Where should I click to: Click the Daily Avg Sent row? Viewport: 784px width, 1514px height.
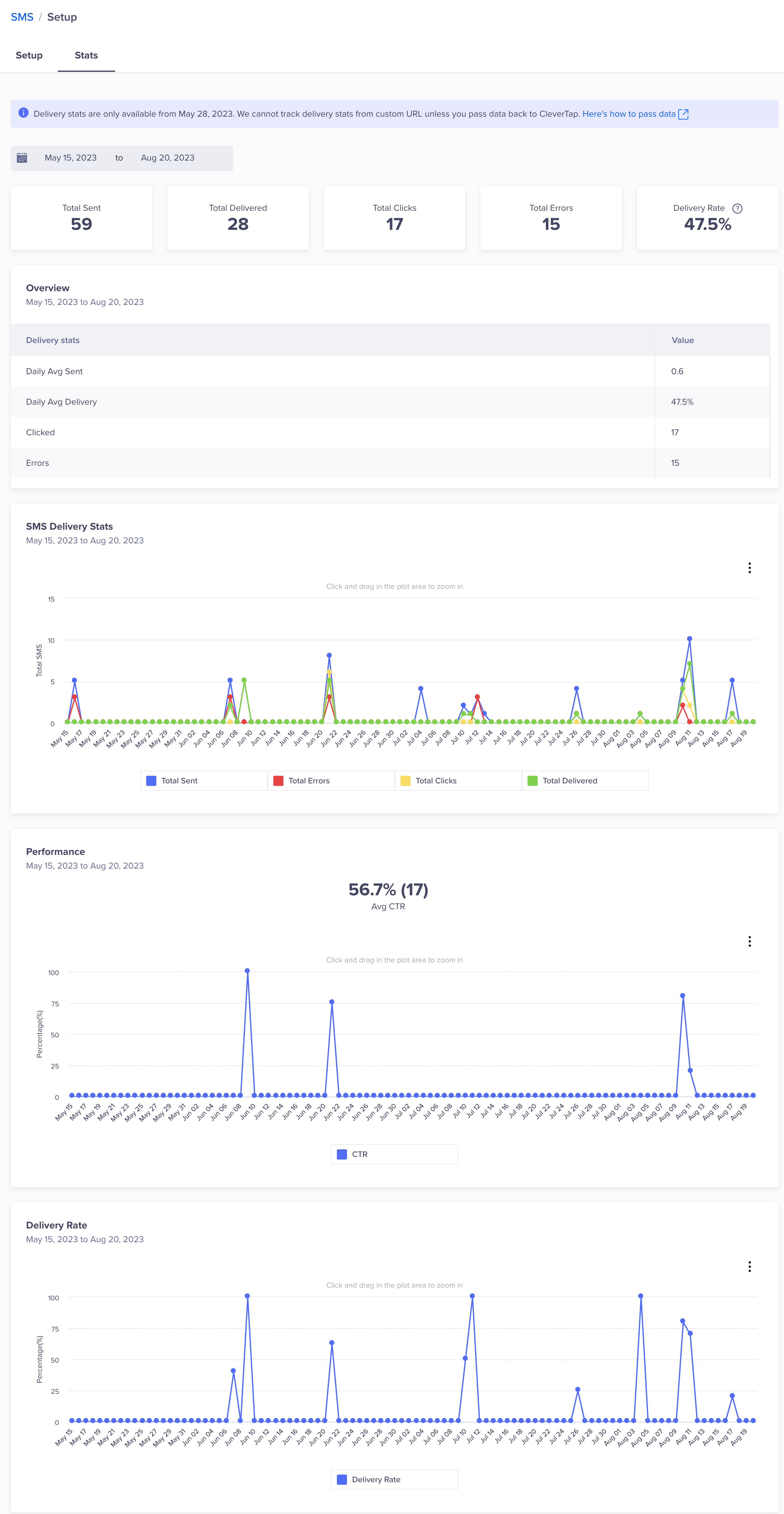(x=391, y=371)
